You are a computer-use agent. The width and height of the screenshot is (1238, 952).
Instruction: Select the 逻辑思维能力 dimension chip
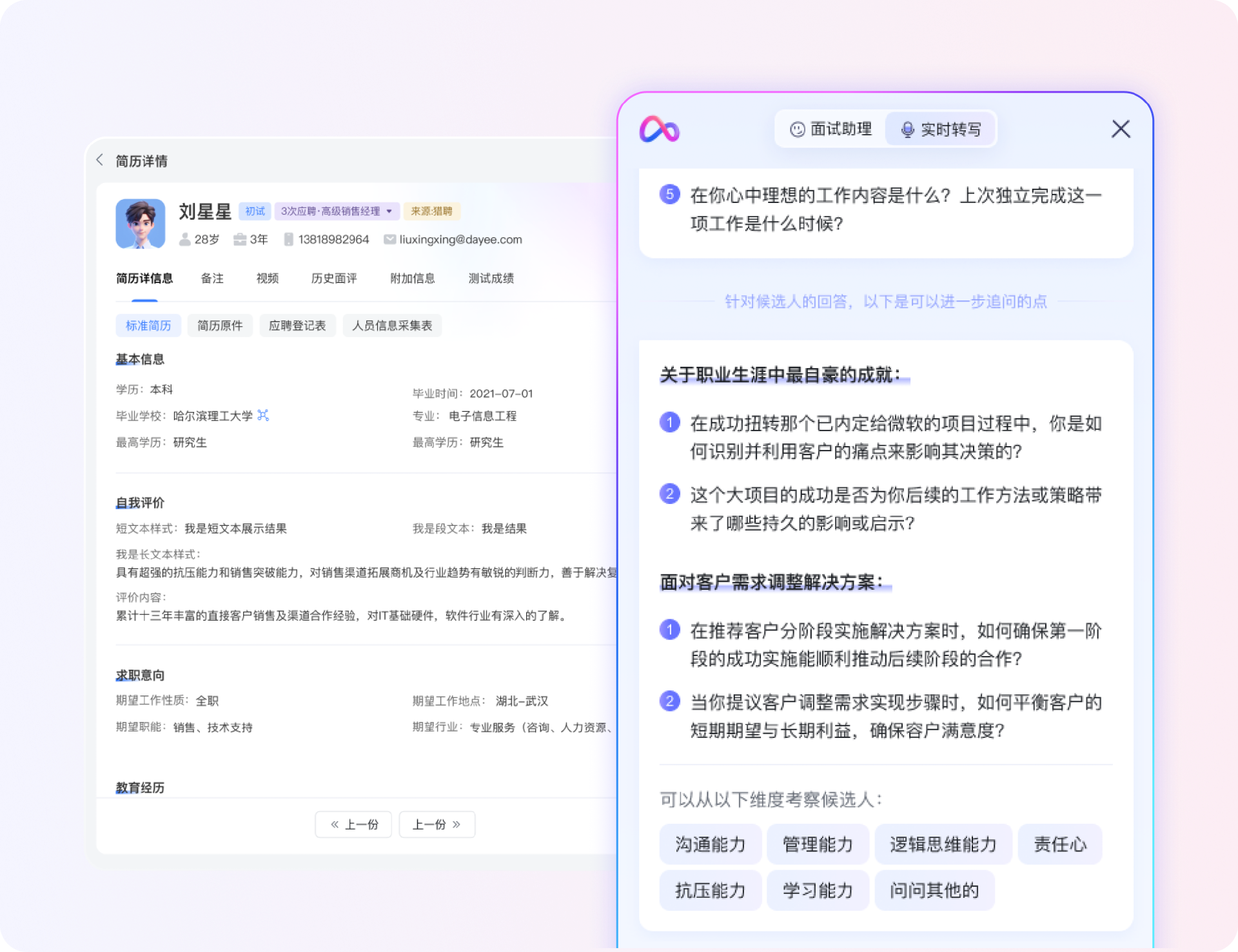coord(943,844)
